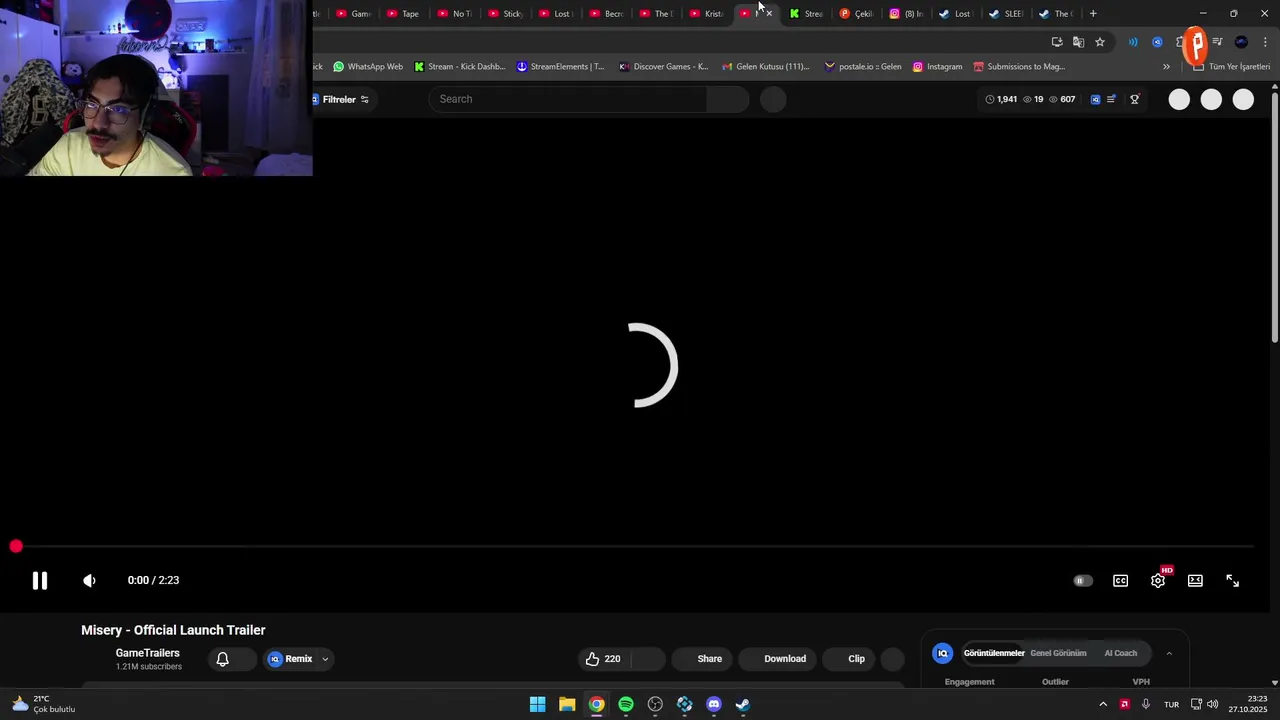Select the Görüntülenmeler tab in vidIQ panel
Viewport: 1280px width, 720px height.
click(993, 653)
